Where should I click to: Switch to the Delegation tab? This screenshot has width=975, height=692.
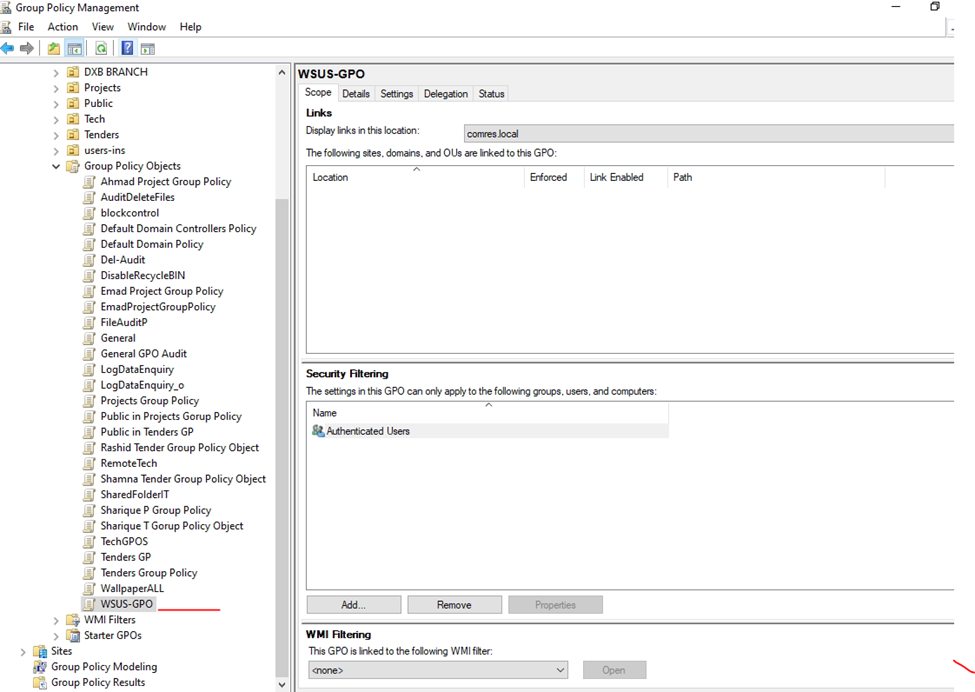(x=445, y=94)
